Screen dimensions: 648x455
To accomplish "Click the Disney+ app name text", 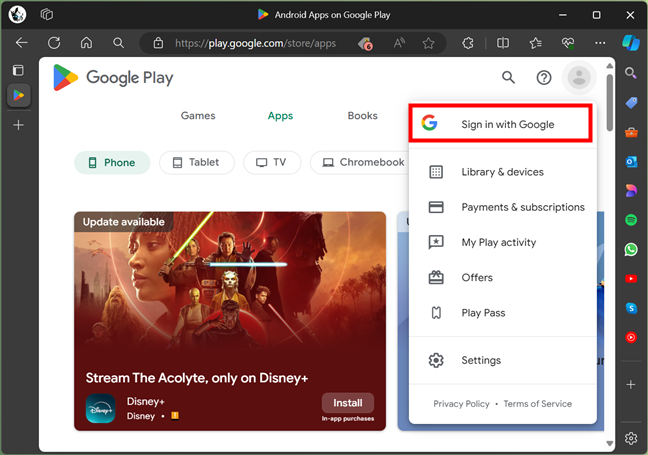I will [145, 401].
